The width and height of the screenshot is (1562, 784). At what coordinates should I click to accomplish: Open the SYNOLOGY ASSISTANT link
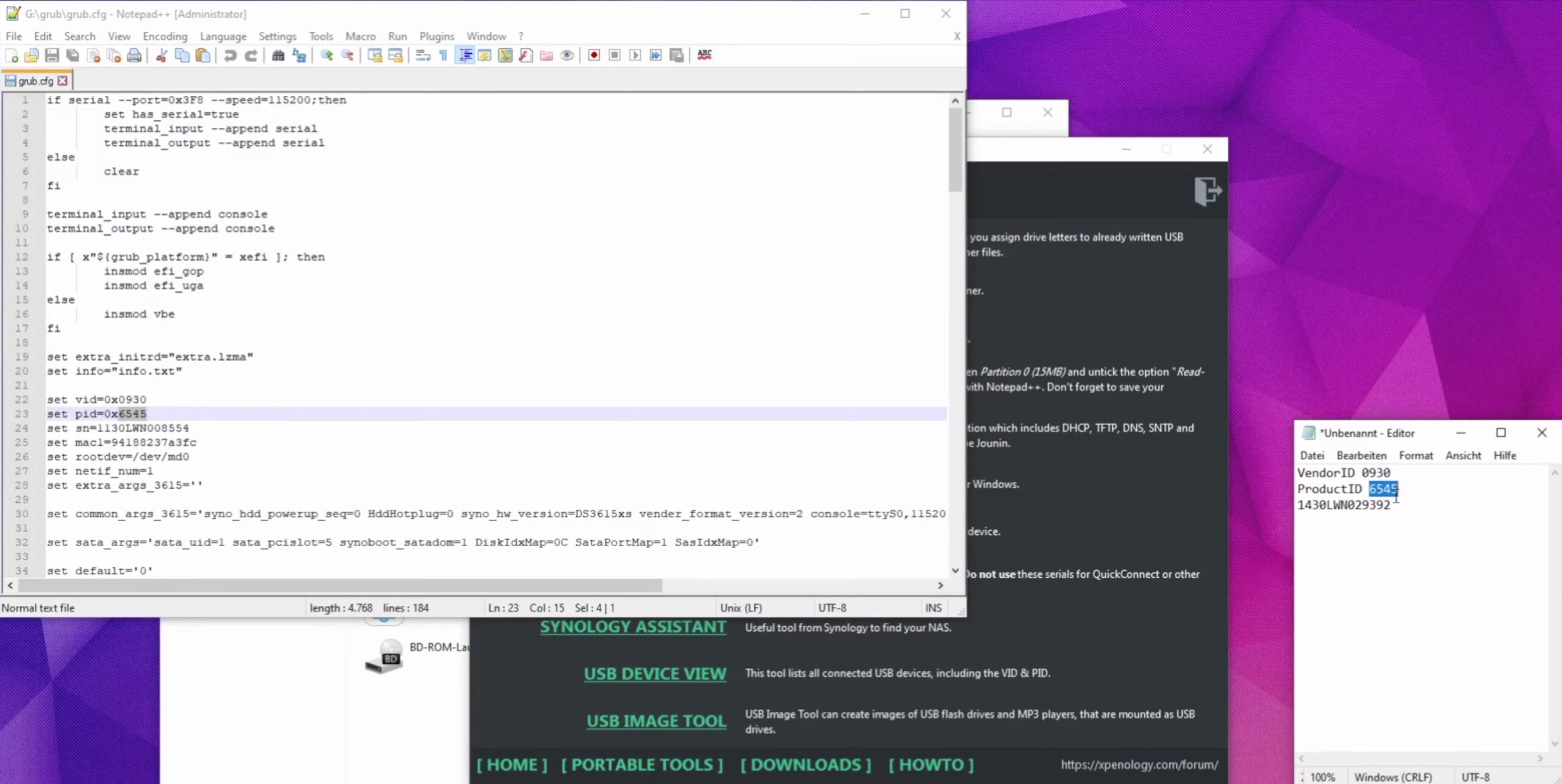[x=633, y=627]
